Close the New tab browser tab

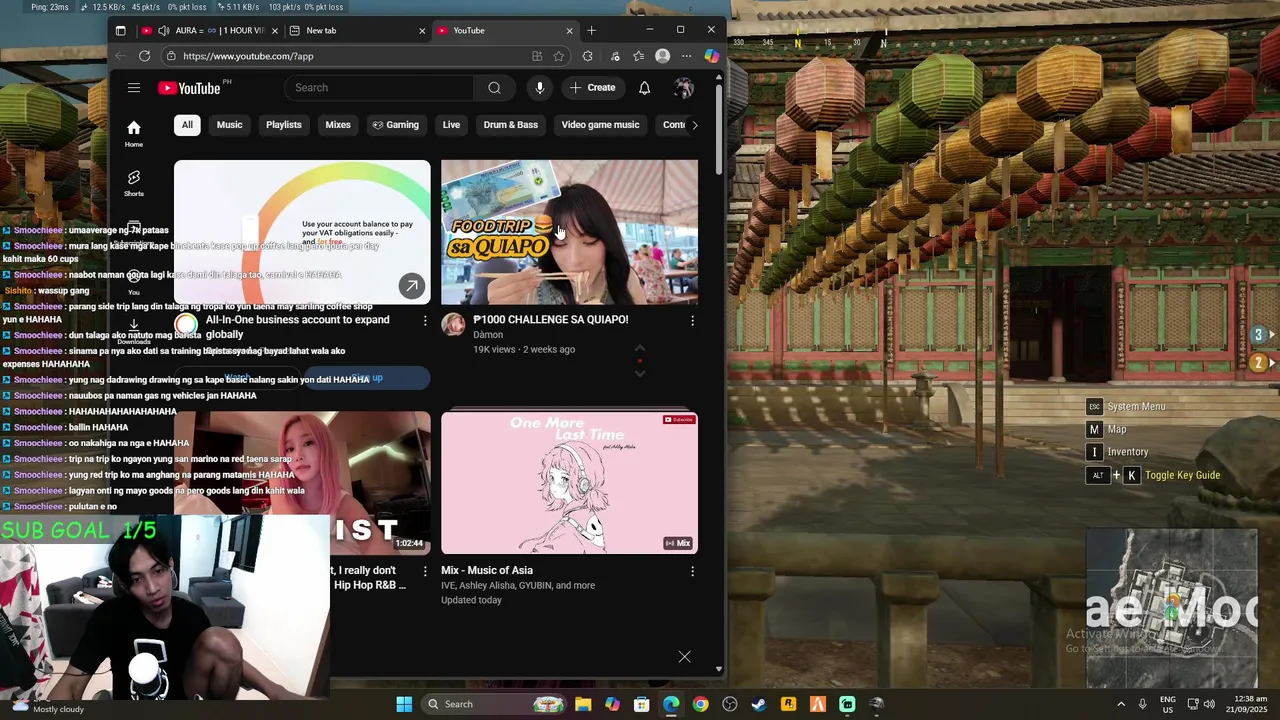(422, 31)
